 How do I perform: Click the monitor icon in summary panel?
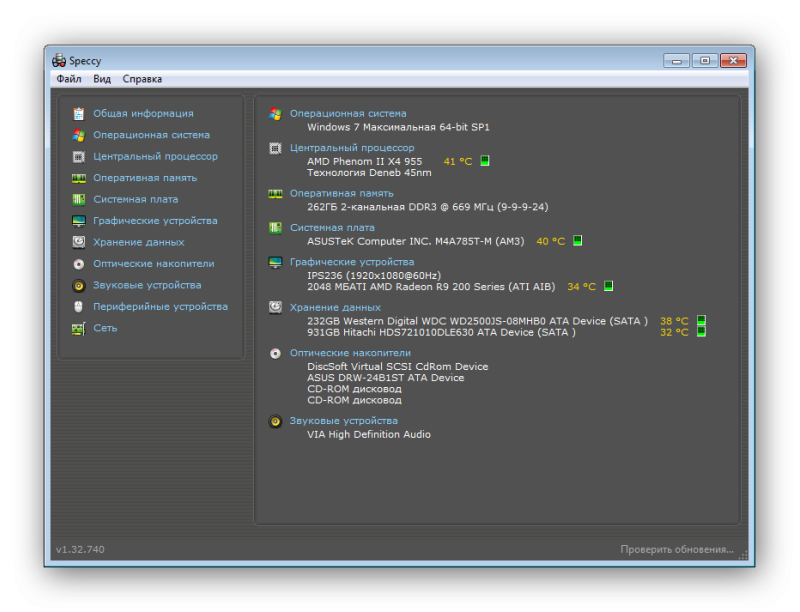tap(276, 262)
